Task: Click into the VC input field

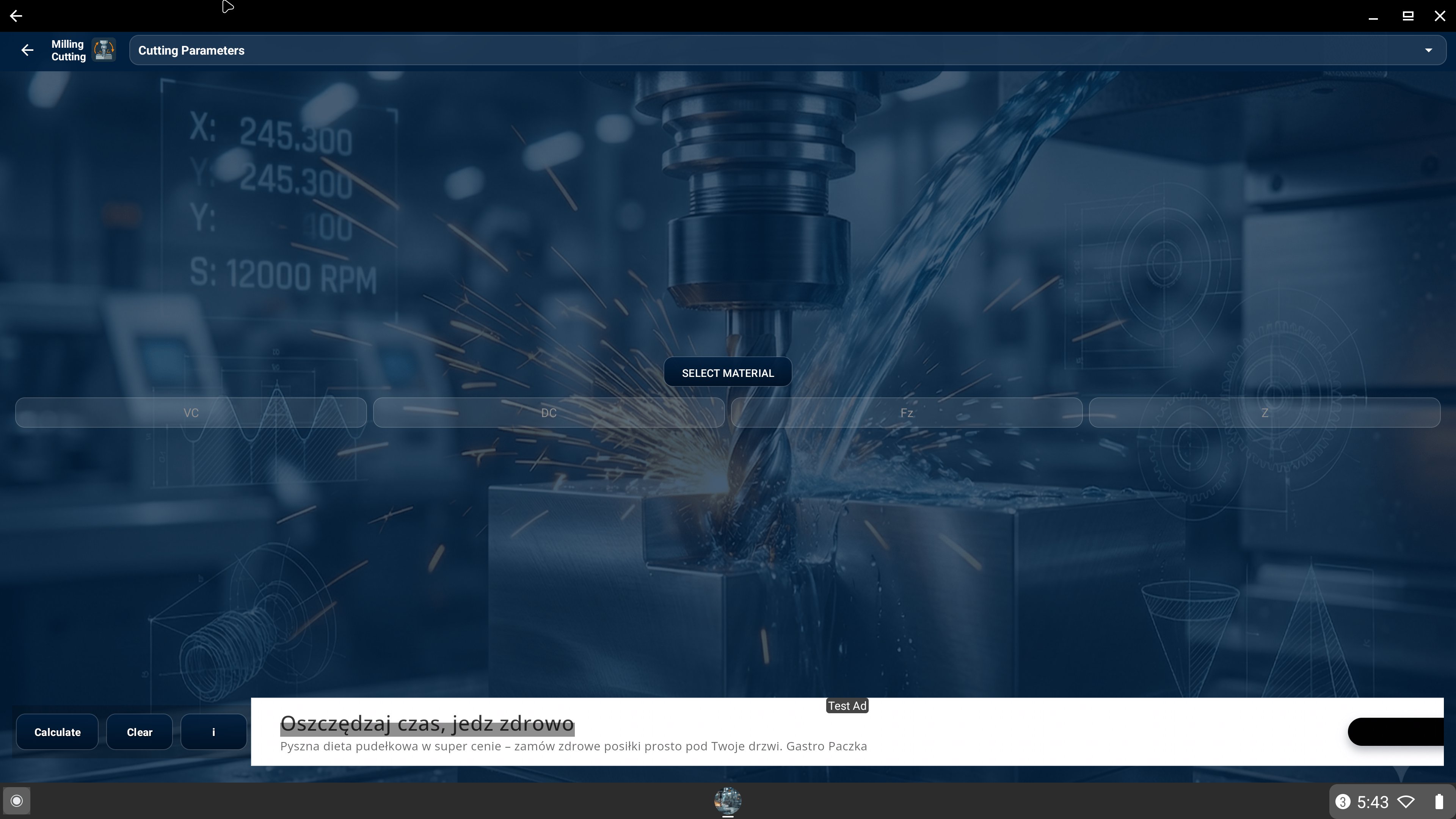Action: point(191,413)
